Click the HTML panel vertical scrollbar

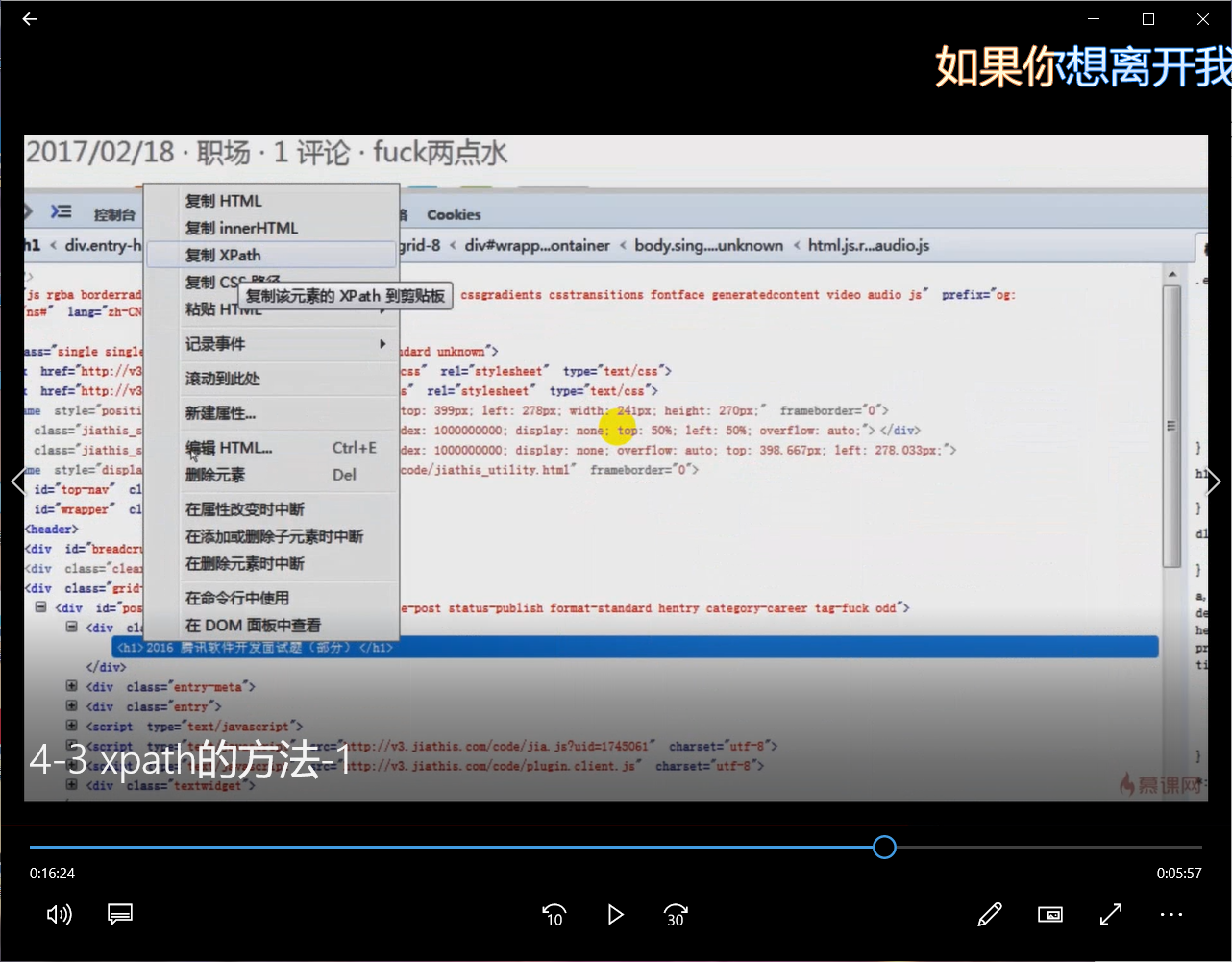tap(1170, 426)
